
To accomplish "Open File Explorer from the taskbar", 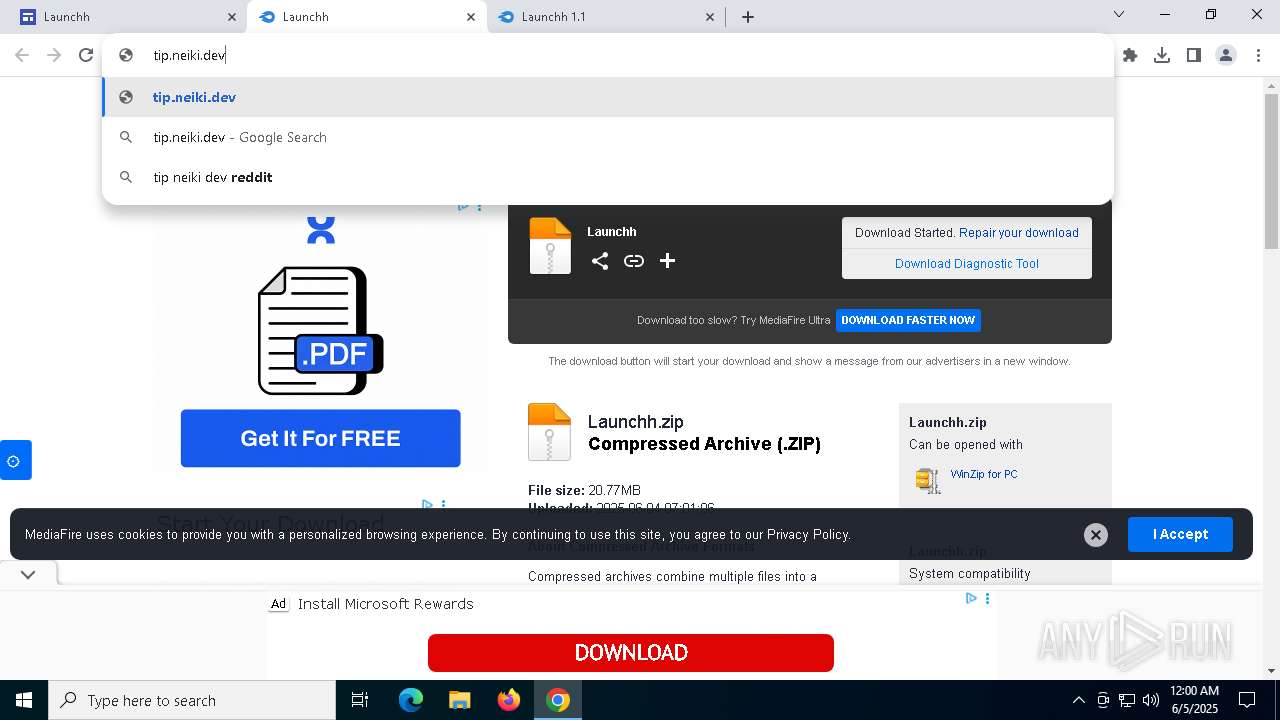I will pyautogui.click(x=460, y=700).
